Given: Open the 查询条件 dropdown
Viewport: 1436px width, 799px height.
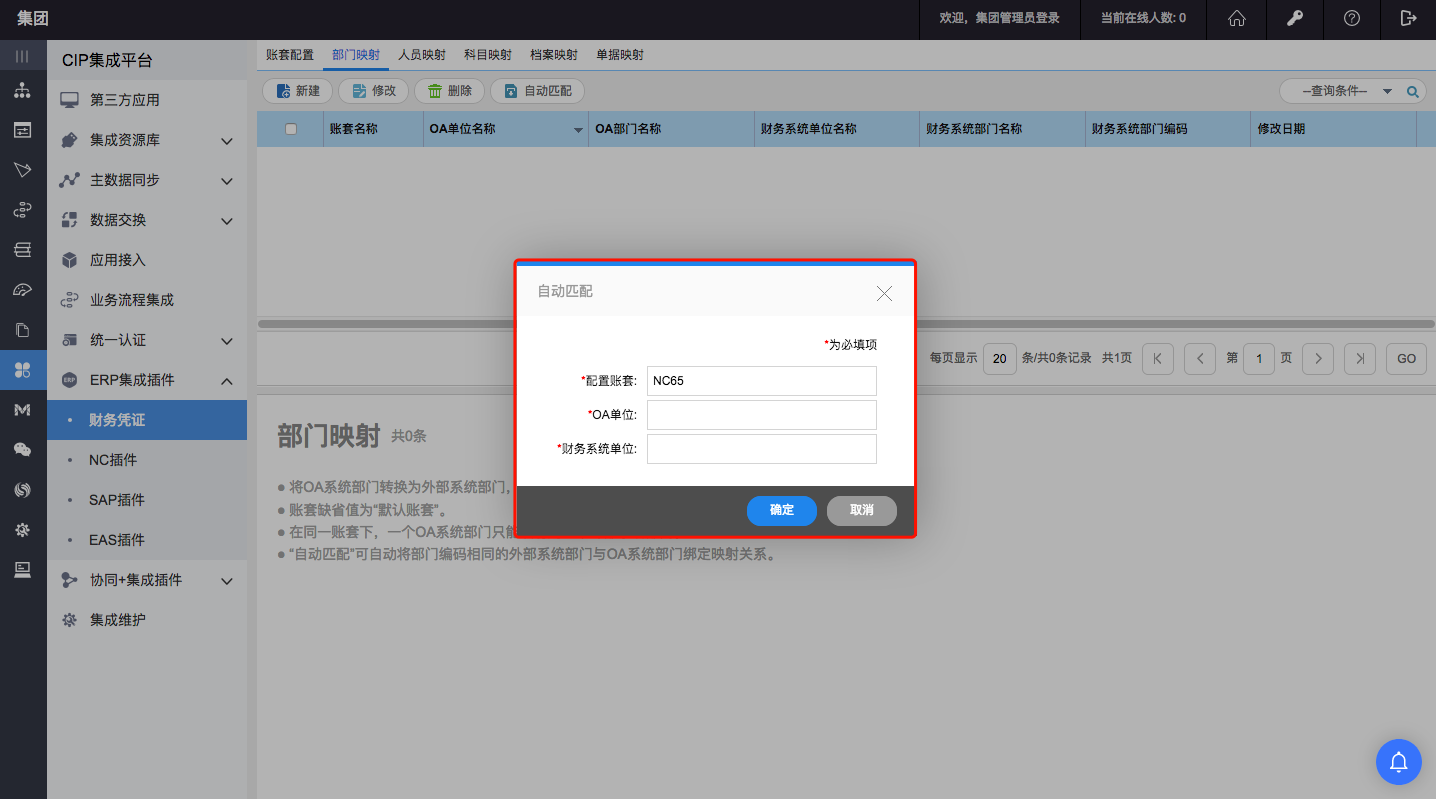Looking at the screenshot, I should (x=1387, y=91).
